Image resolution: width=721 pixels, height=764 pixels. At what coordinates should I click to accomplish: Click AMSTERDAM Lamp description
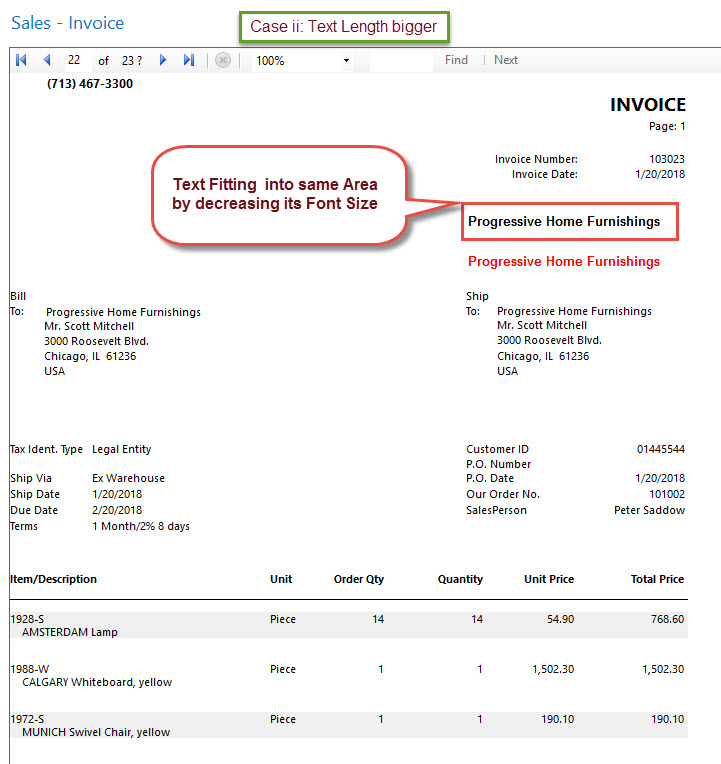coord(70,632)
